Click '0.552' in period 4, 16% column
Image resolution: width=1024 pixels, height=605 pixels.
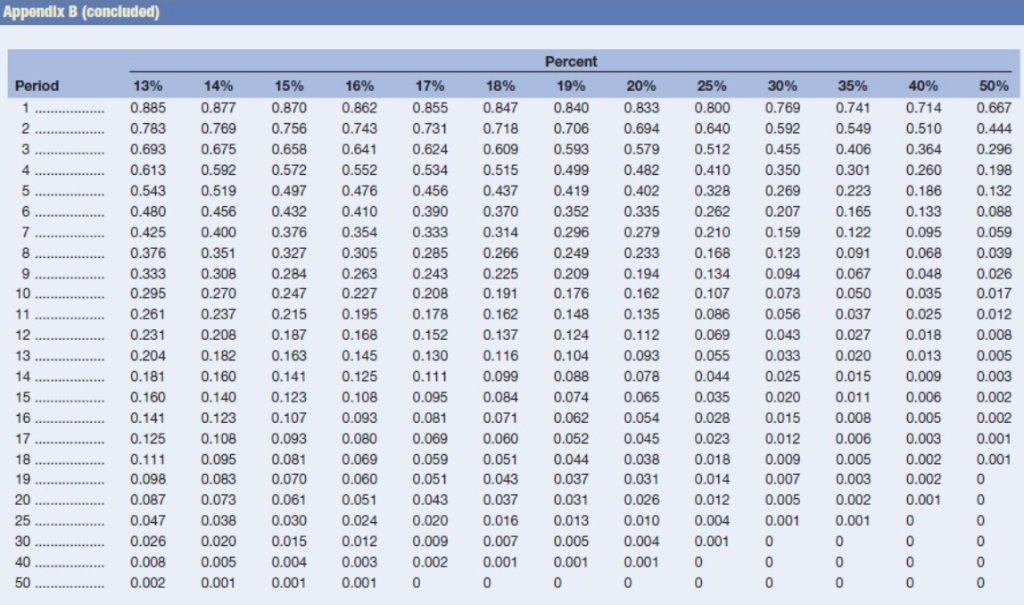click(x=359, y=170)
